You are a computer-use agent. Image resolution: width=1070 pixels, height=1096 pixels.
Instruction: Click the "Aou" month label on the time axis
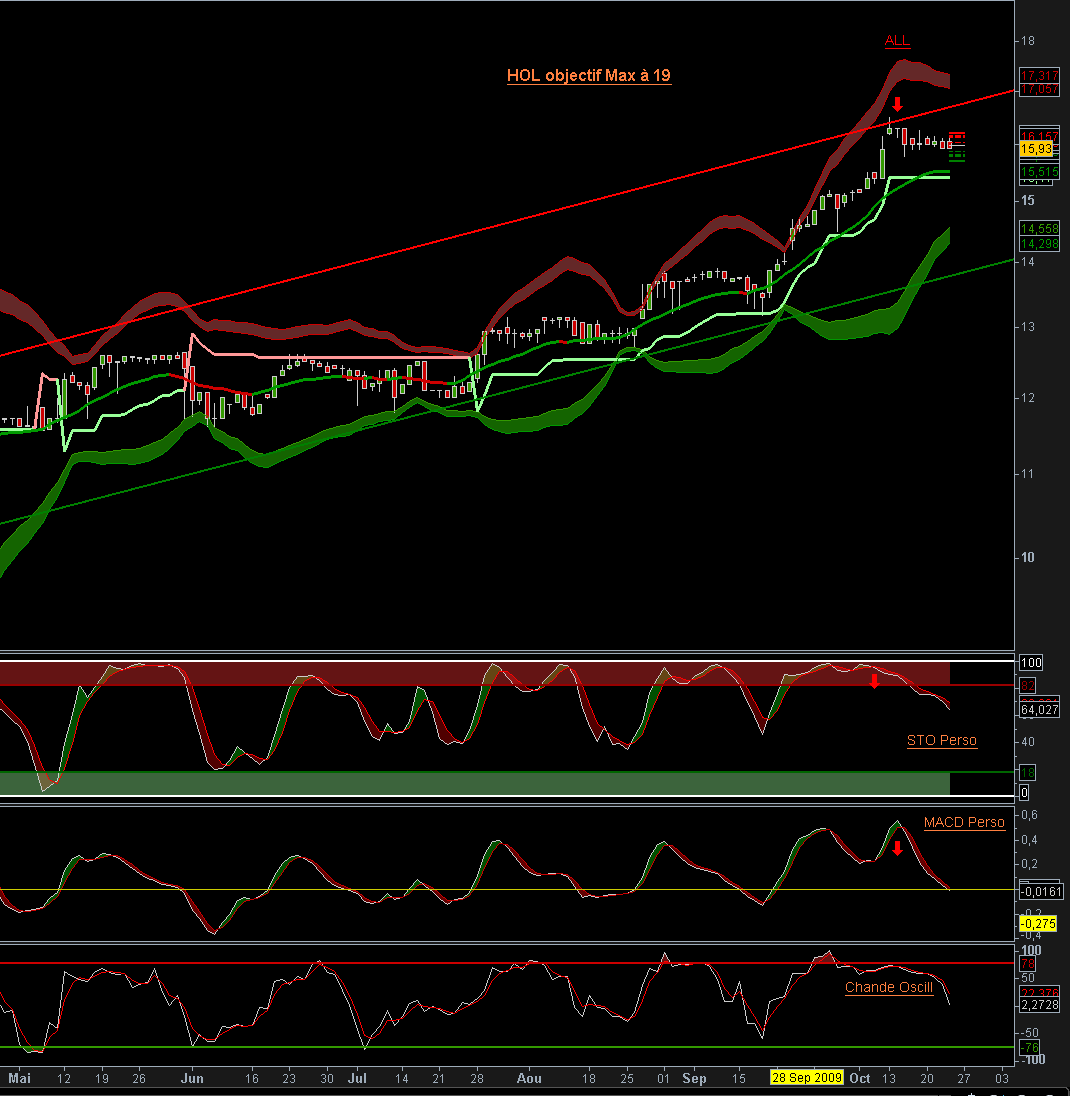pos(529,1079)
